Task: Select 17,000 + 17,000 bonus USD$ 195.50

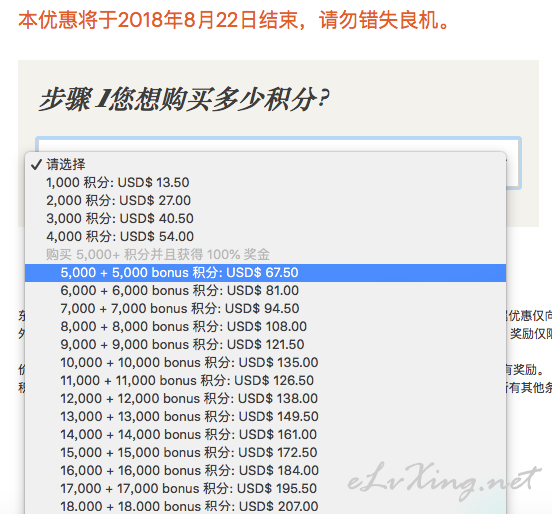Action: pyautogui.click(x=265, y=488)
